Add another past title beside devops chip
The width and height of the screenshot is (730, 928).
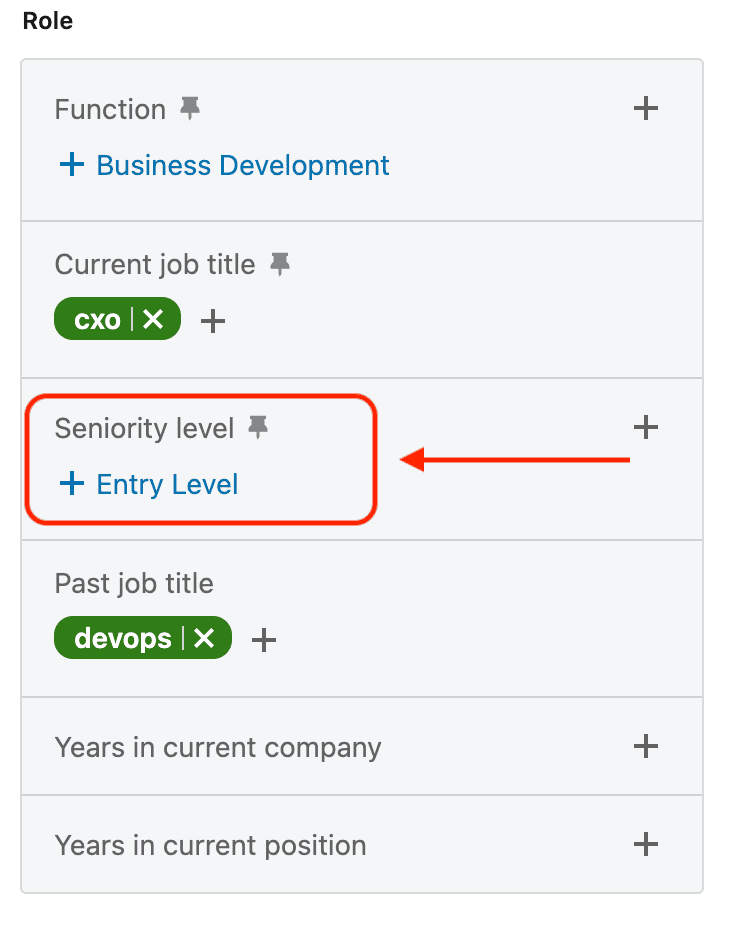(x=263, y=640)
